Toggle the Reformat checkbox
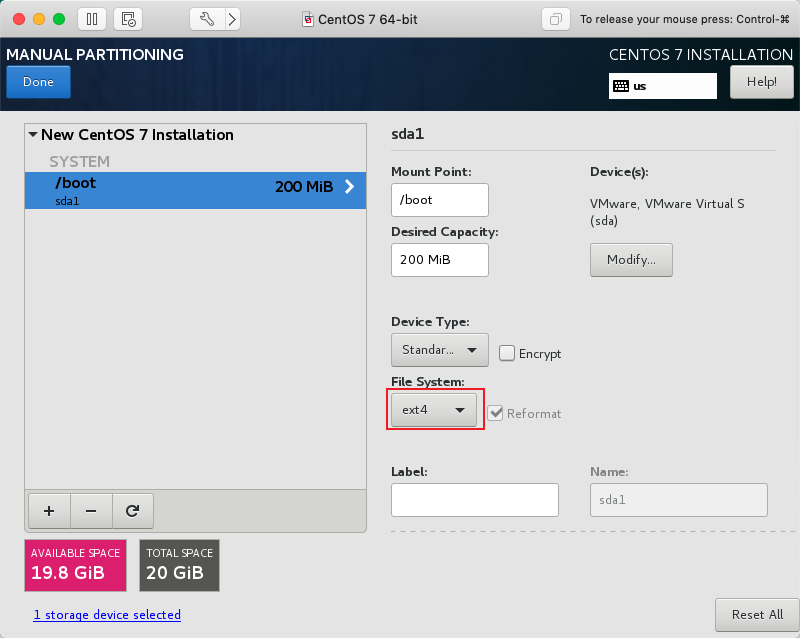This screenshot has height=638, width=800. [x=495, y=413]
